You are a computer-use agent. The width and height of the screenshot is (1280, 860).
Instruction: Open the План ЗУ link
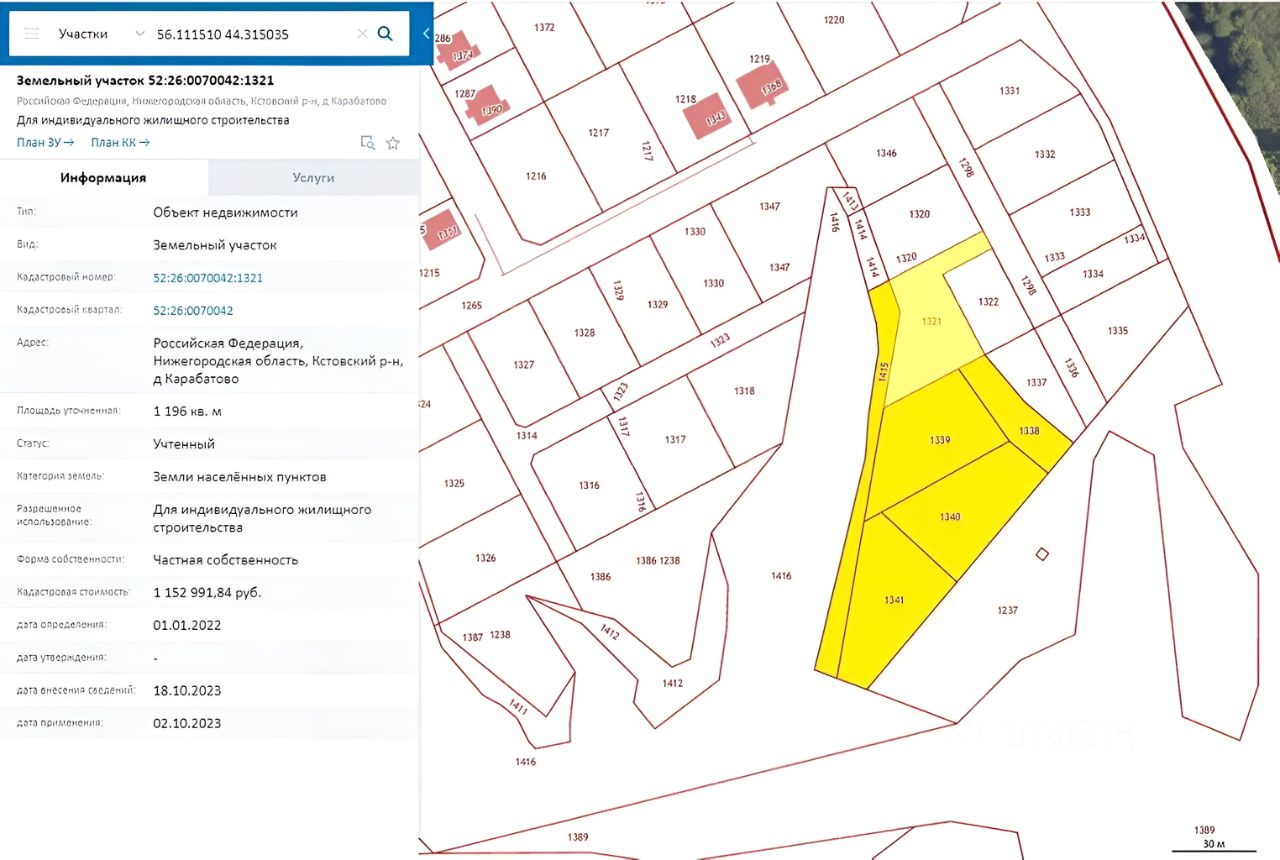45,143
